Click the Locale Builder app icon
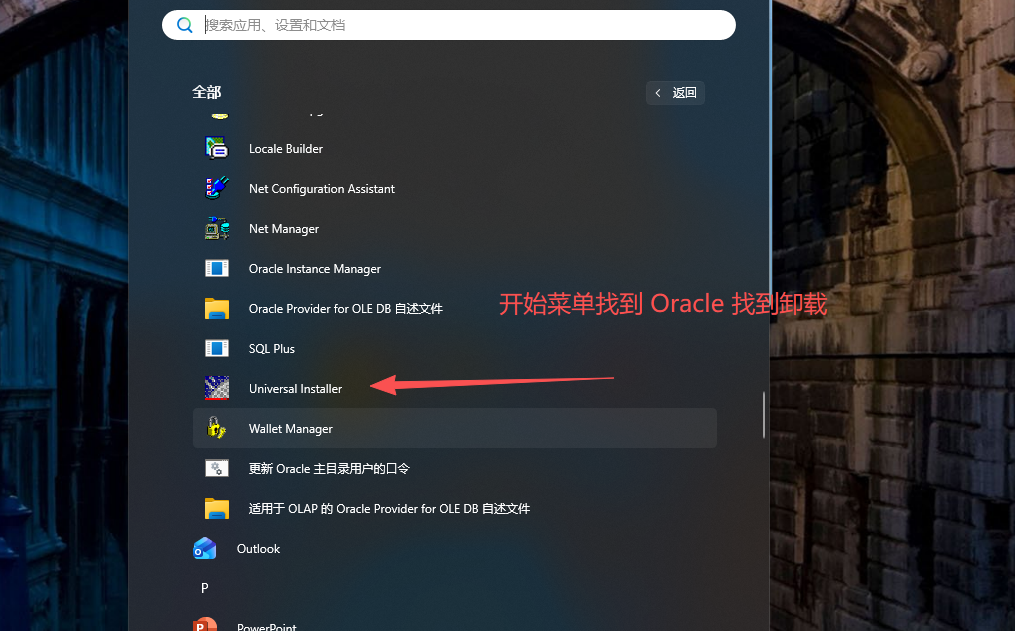Viewport: 1015px width, 631px height. coord(217,148)
